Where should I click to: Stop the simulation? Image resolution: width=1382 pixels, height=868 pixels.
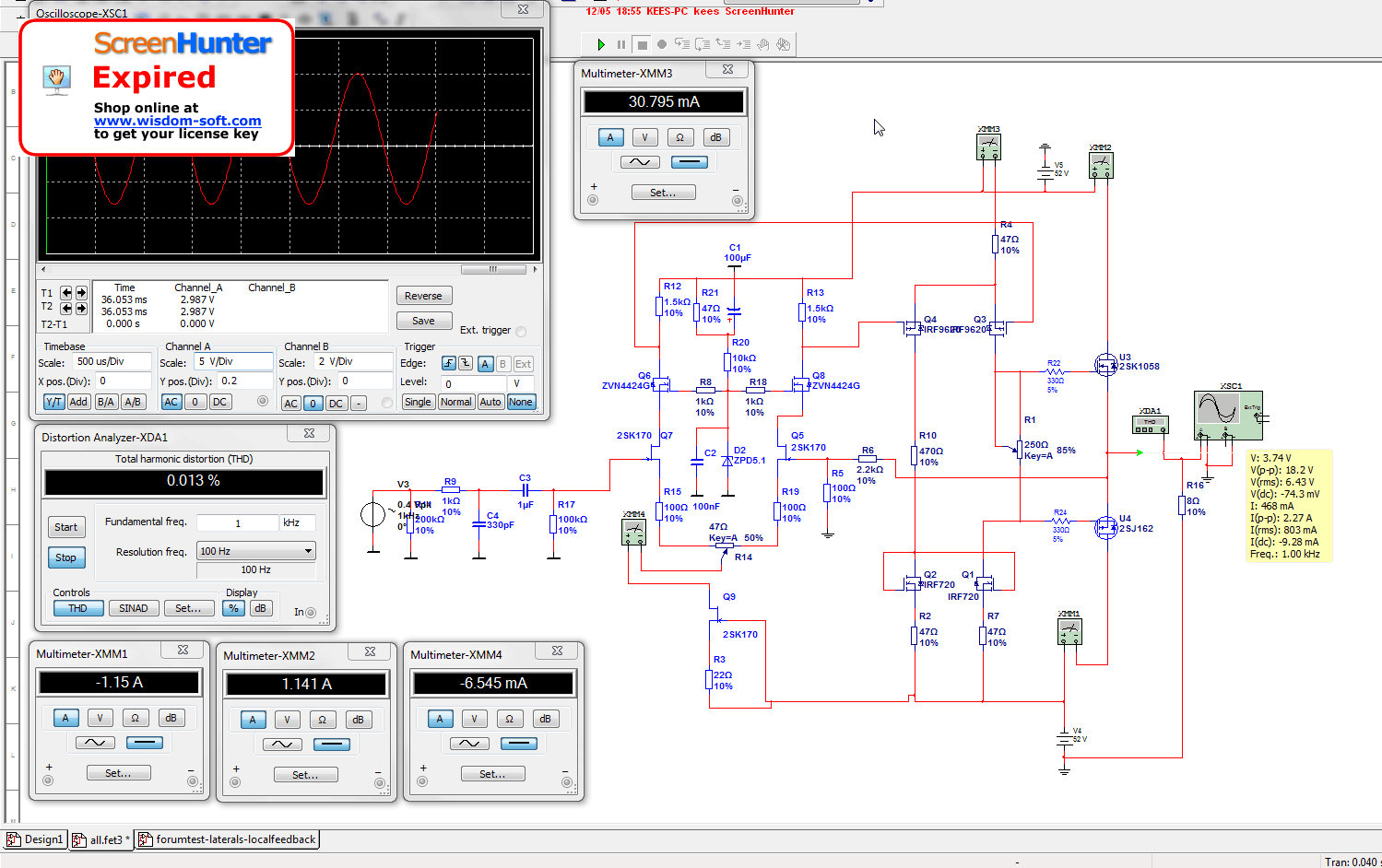(x=642, y=44)
